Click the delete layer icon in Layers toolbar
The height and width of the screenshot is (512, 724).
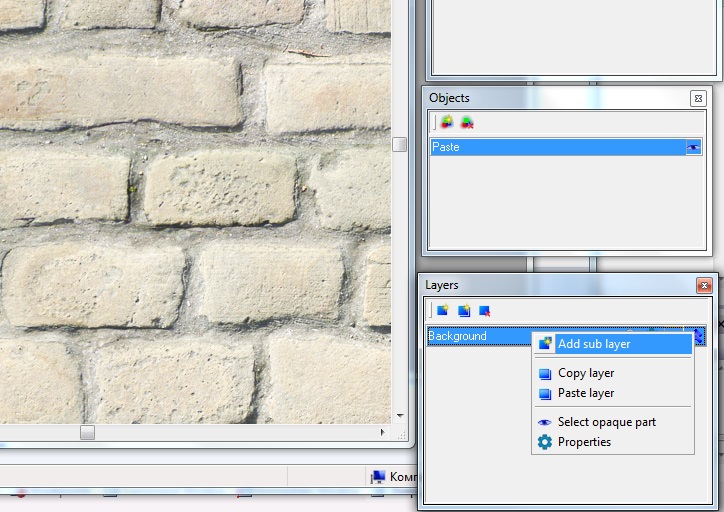point(485,311)
